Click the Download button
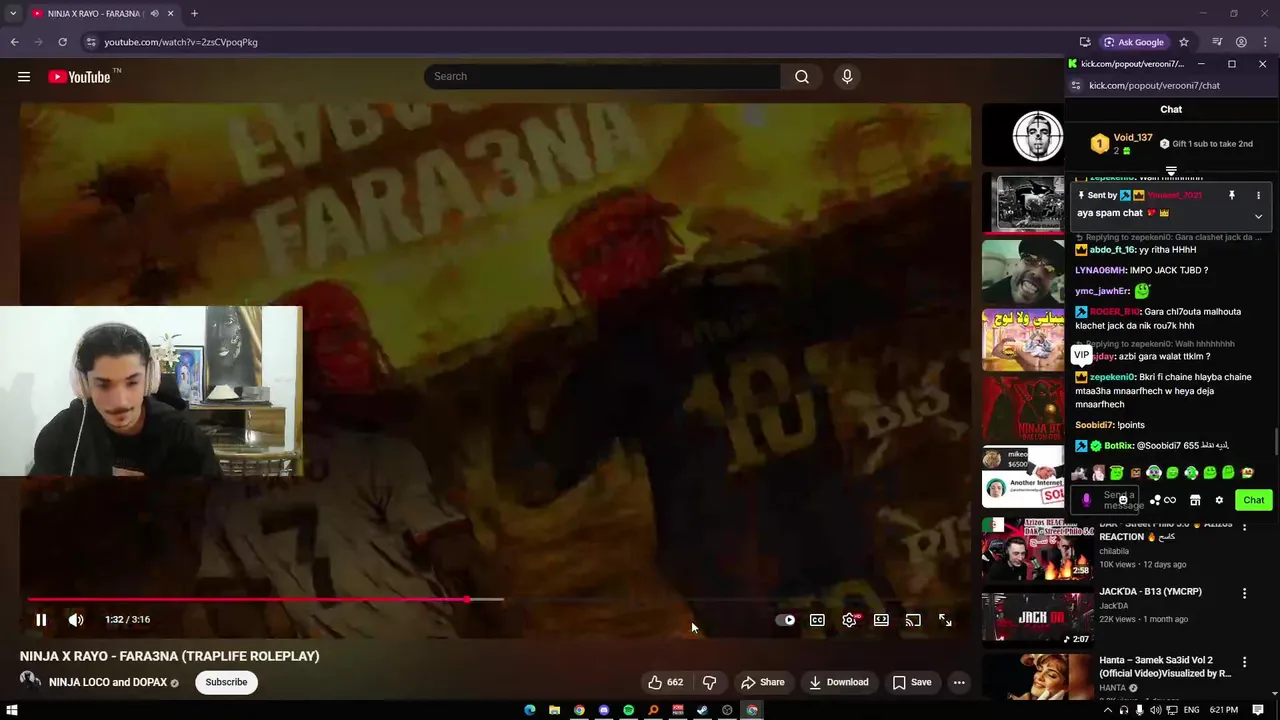1280x720 pixels. tap(838, 682)
